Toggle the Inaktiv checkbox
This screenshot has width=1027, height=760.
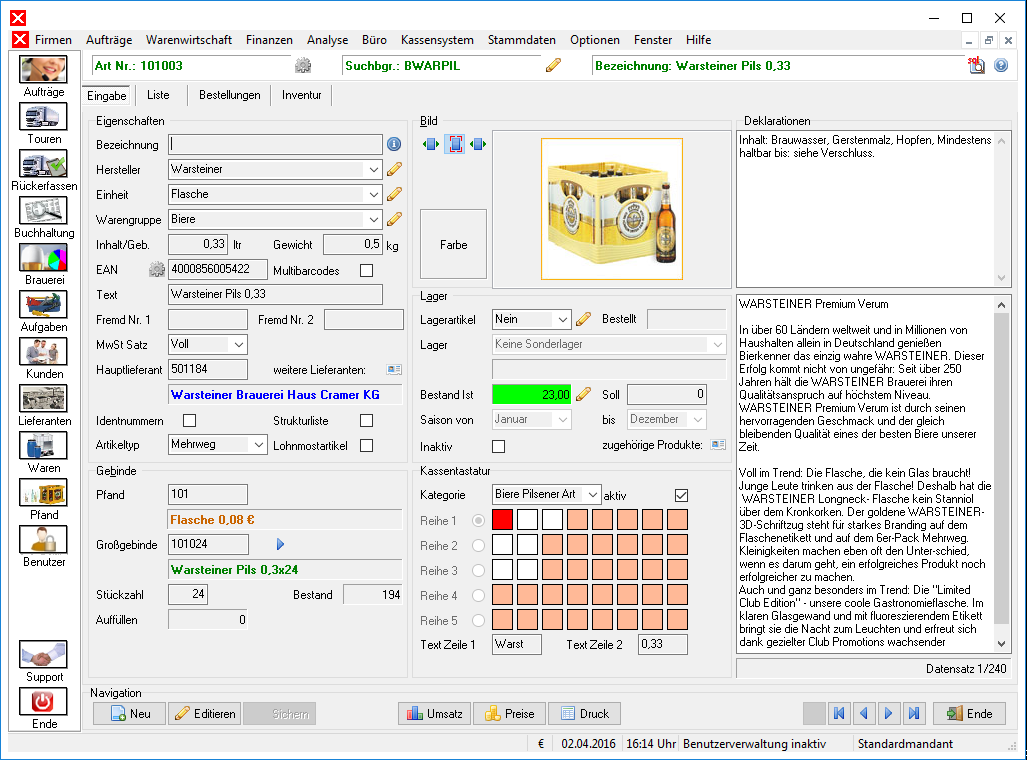click(x=498, y=446)
